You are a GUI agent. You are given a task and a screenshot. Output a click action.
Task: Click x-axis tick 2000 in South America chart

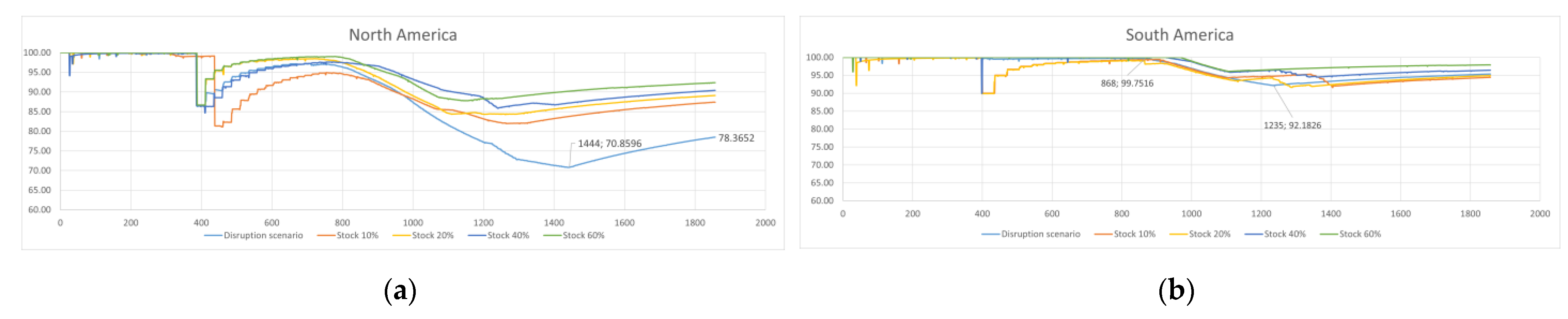[1540, 214]
